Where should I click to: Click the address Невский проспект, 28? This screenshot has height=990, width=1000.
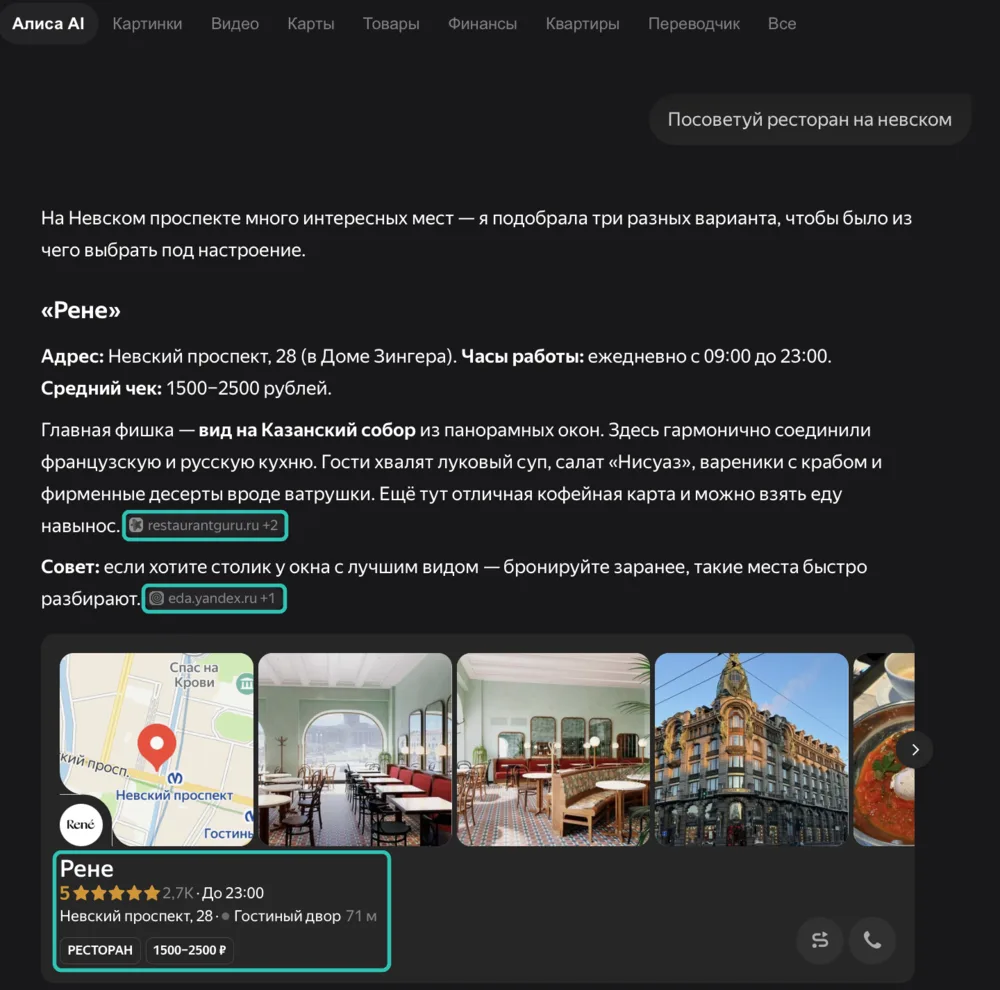(136, 916)
